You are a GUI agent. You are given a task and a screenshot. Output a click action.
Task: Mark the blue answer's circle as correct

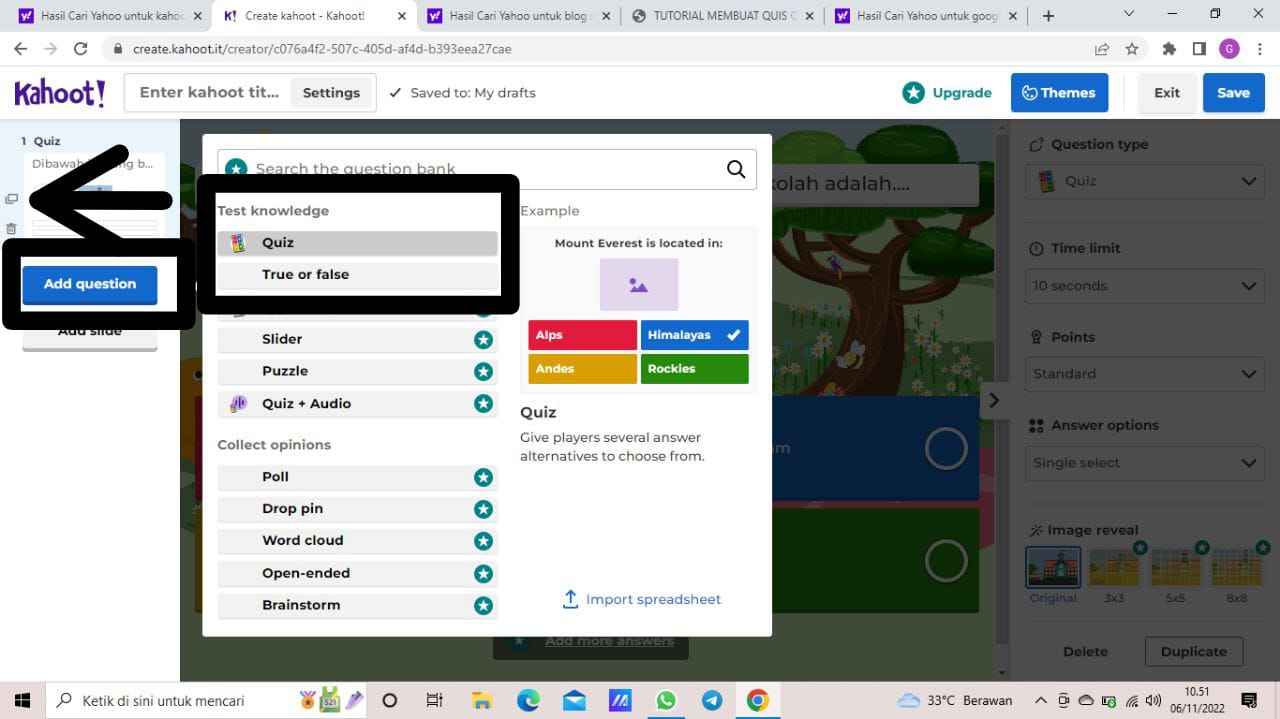coord(946,449)
